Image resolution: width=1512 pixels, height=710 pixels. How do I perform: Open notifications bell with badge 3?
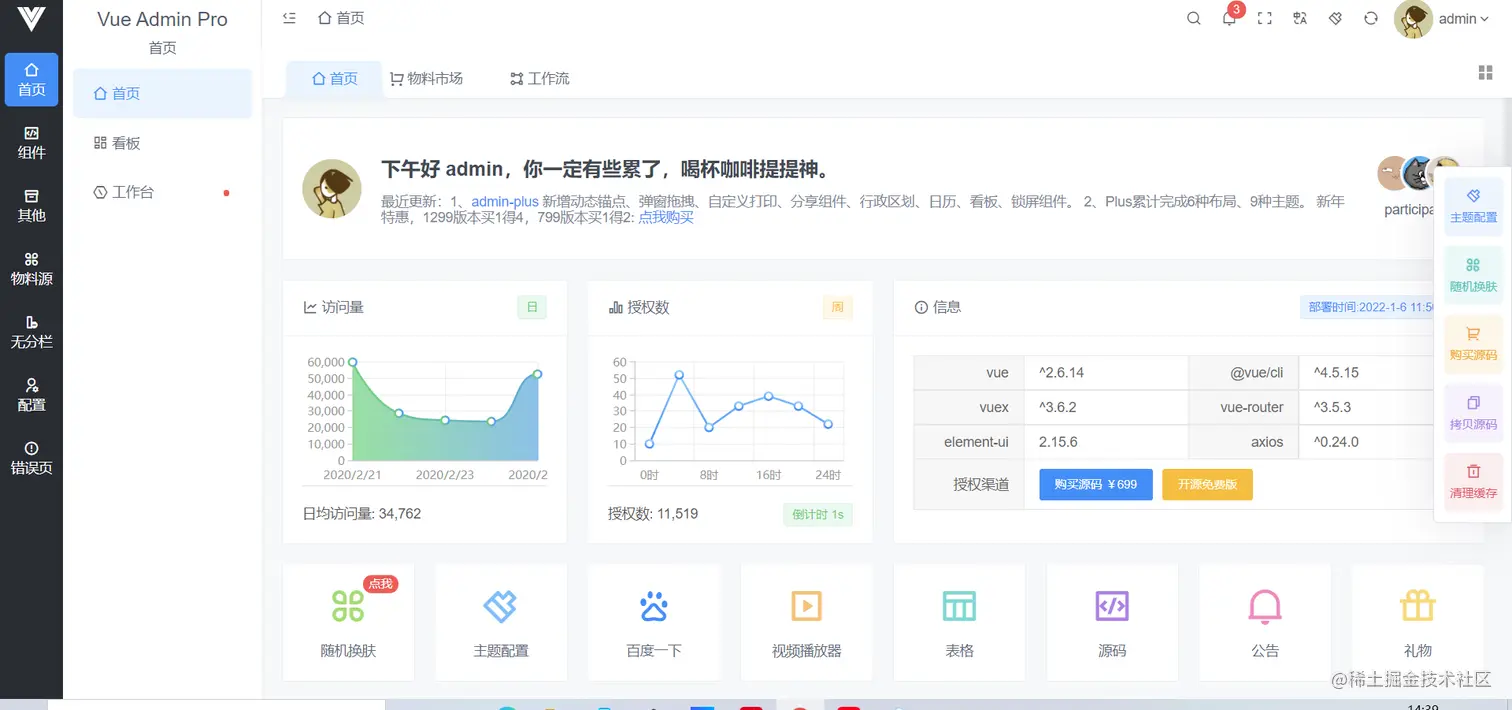pos(1229,18)
